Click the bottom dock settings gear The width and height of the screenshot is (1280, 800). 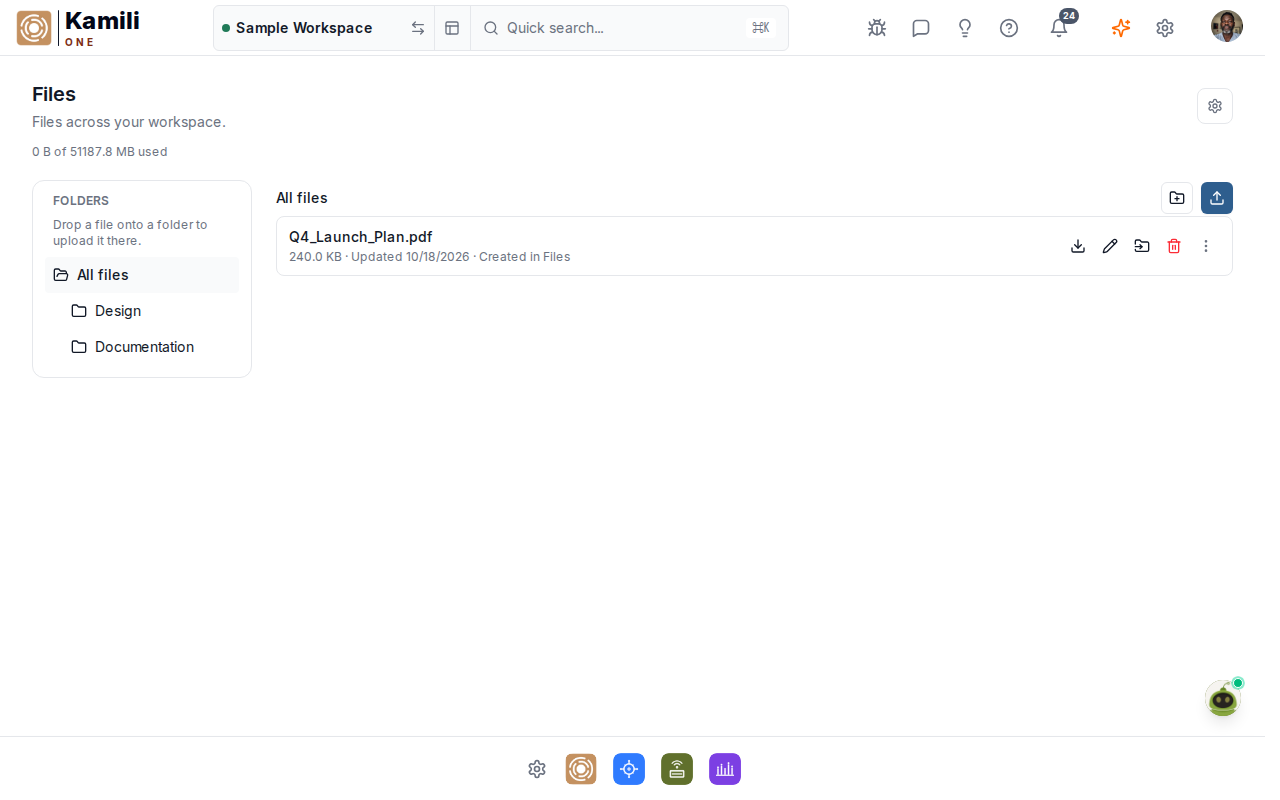(537, 769)
